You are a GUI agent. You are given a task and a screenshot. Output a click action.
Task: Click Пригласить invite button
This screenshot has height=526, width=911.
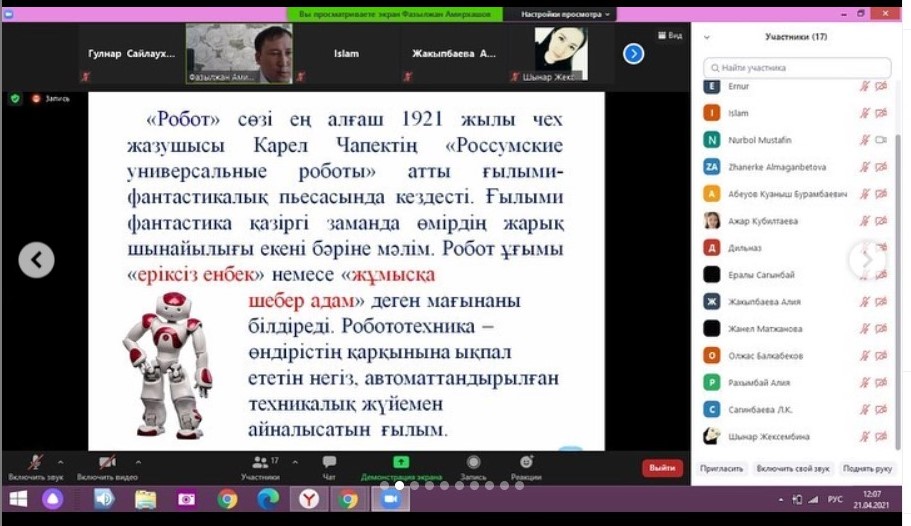(x=722, y=468)
